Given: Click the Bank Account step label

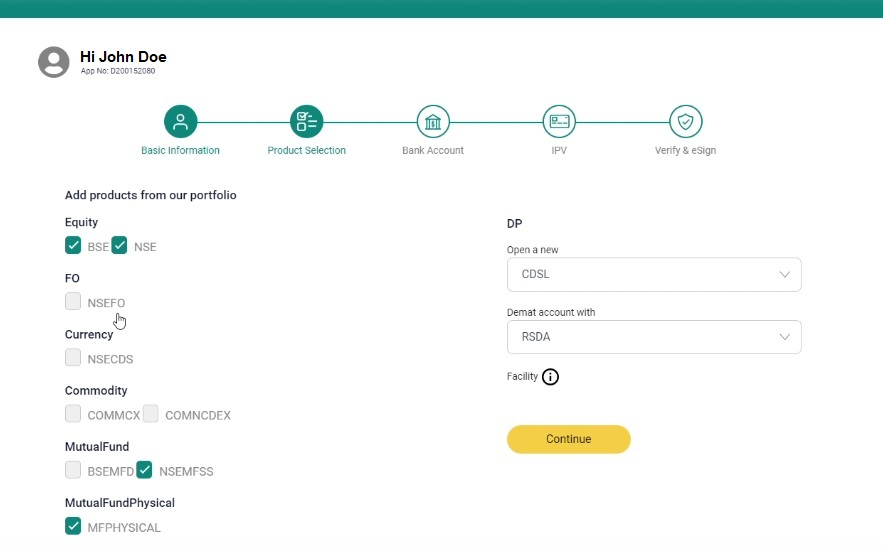Looking at the screenshot, I should pos(432,150).
